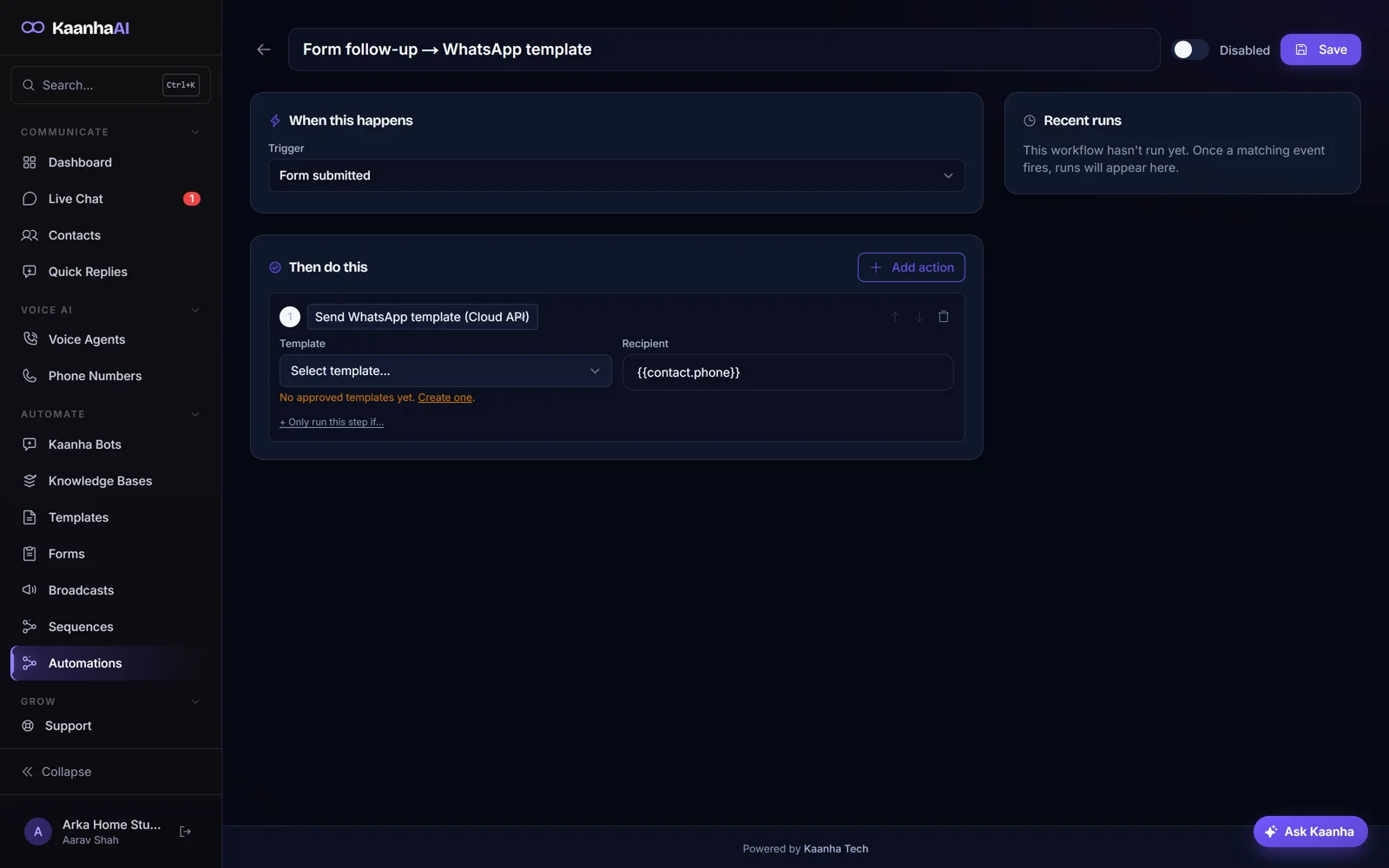Open Forms page
Image resolution: width=1389 pixels, height=868 pixels.
tap(110, 554)
